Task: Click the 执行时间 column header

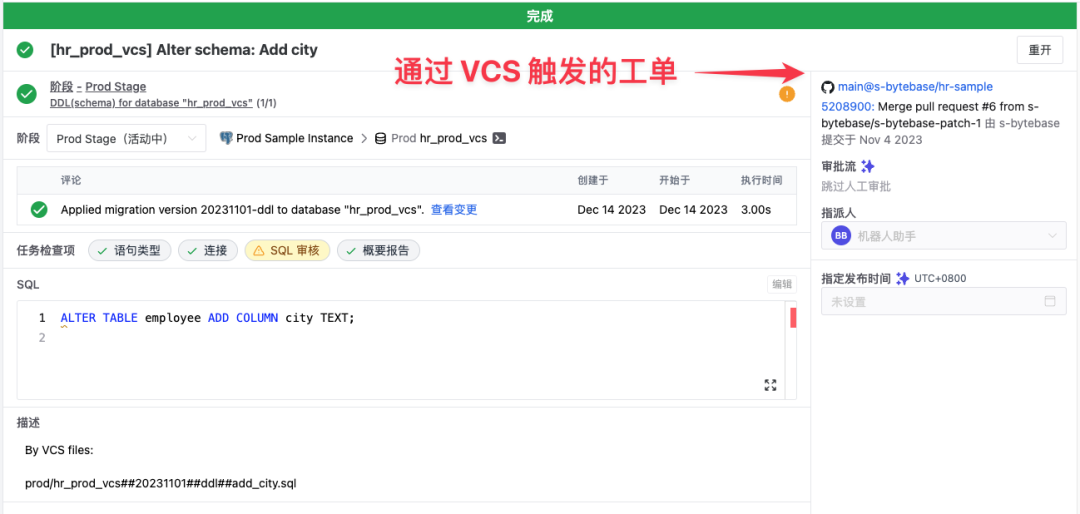Action: pos(761,181)
